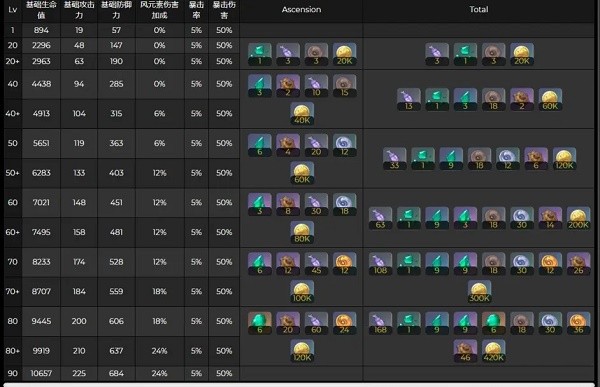Select the 80K Mora coin icon
The width and height of the screenshot is (600, 387).
tap(302, 232)
